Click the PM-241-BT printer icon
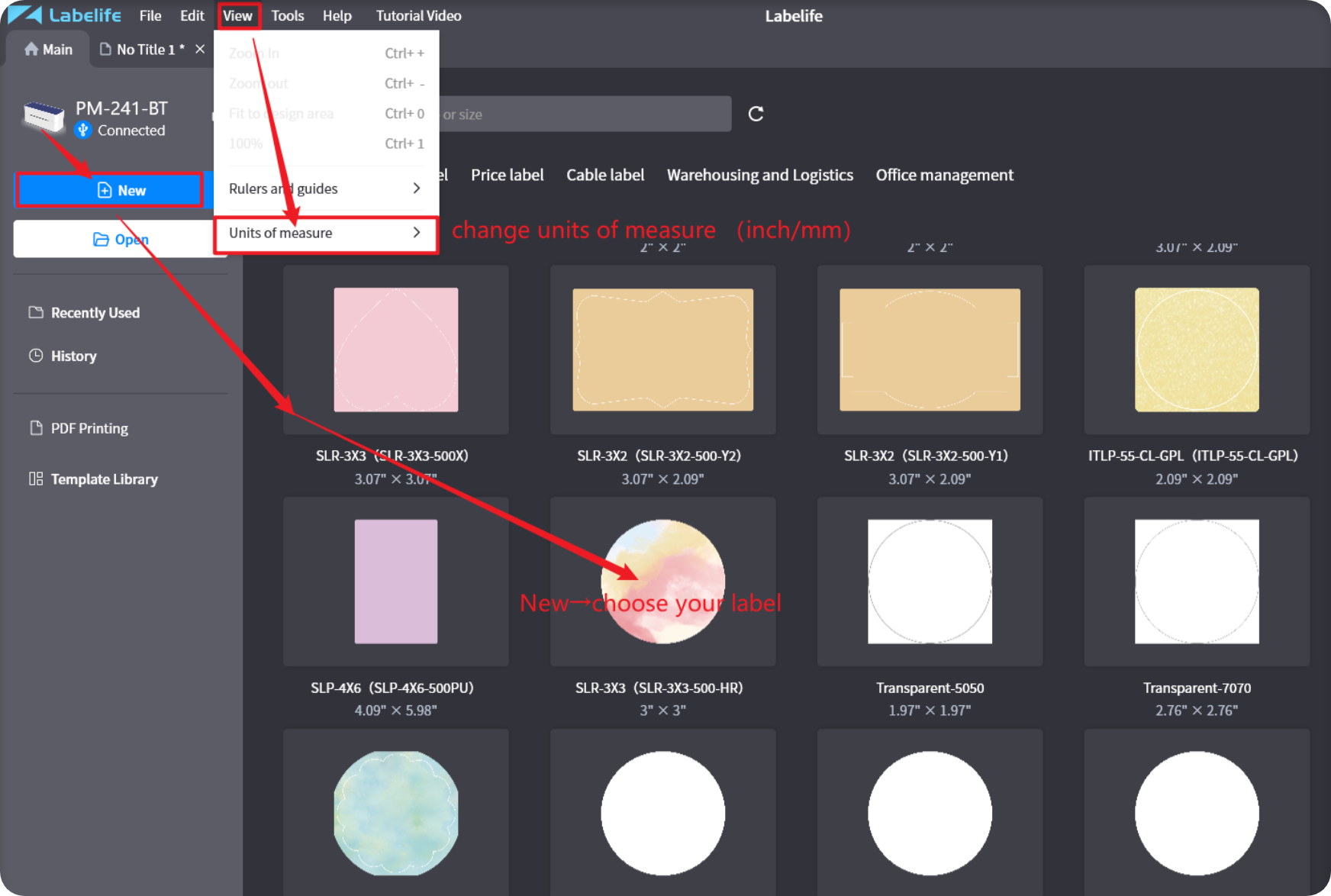Image resolution: width=1331 pixels, height=896 pixels. (x=44, y=117)
